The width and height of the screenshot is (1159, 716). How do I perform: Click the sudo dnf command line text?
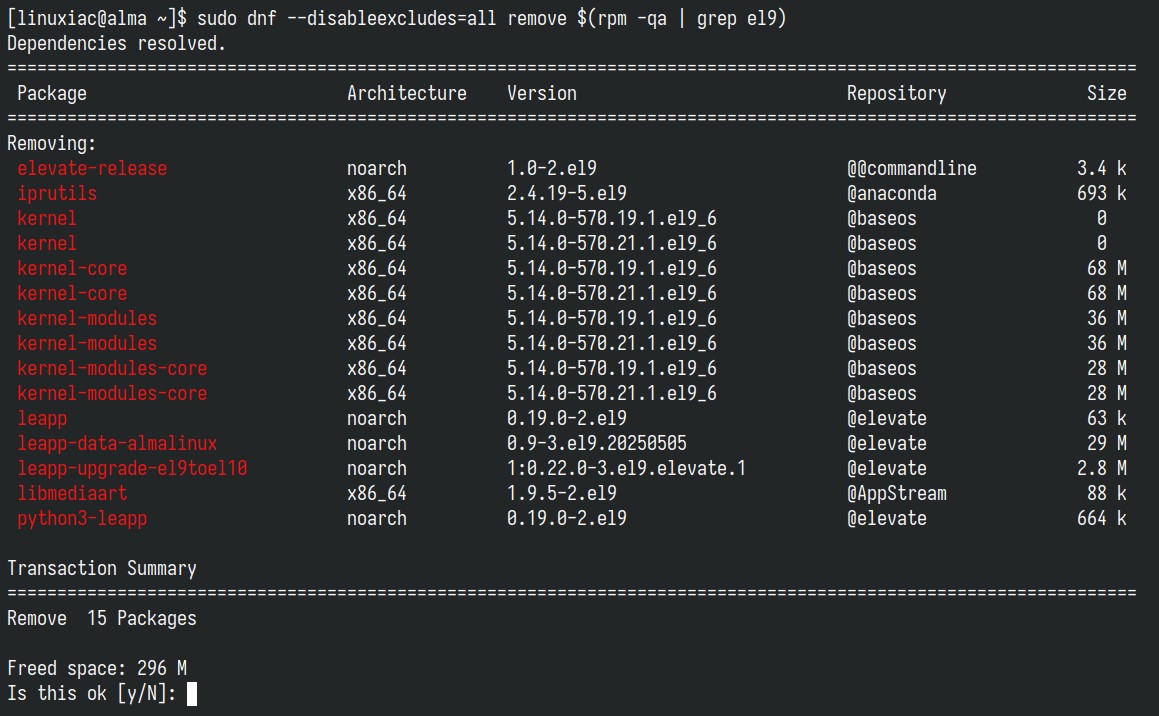pyautogui.click(x=491, y=18)
